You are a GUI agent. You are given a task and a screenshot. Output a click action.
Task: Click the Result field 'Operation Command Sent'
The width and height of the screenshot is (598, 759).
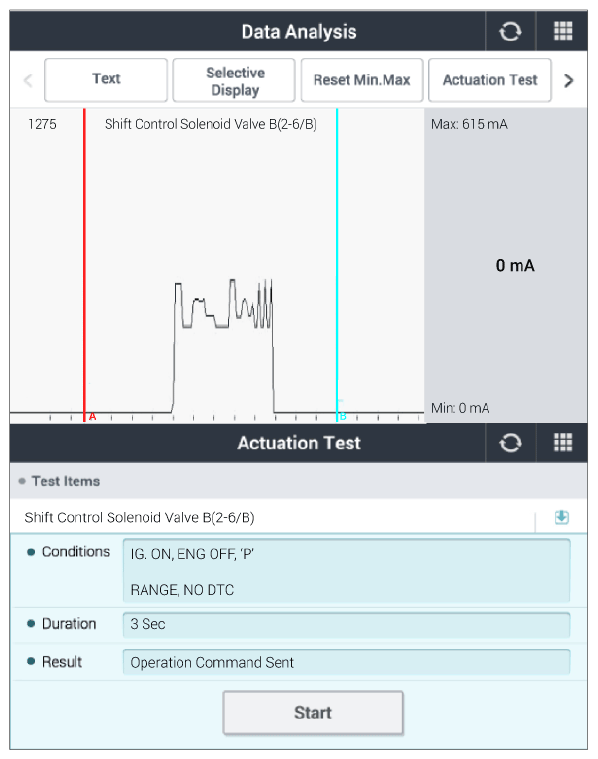tap(346, 662)
